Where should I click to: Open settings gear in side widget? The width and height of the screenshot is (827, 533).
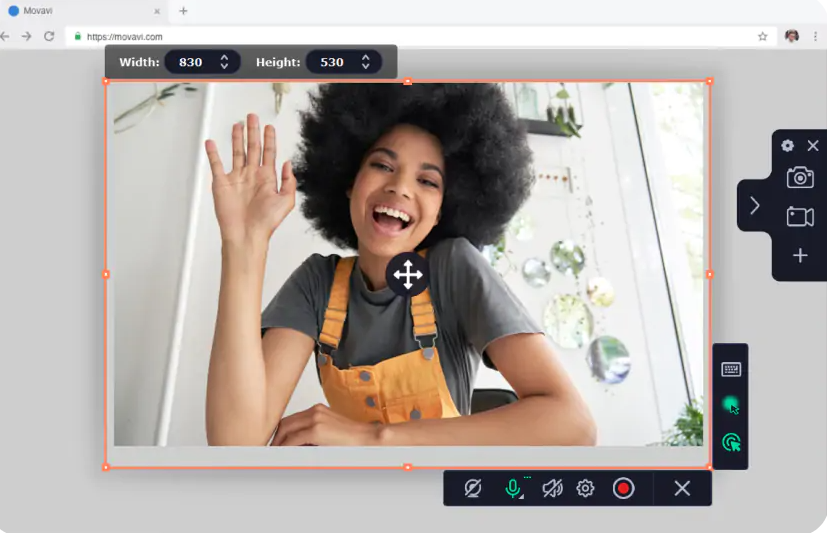coord(787,146)
